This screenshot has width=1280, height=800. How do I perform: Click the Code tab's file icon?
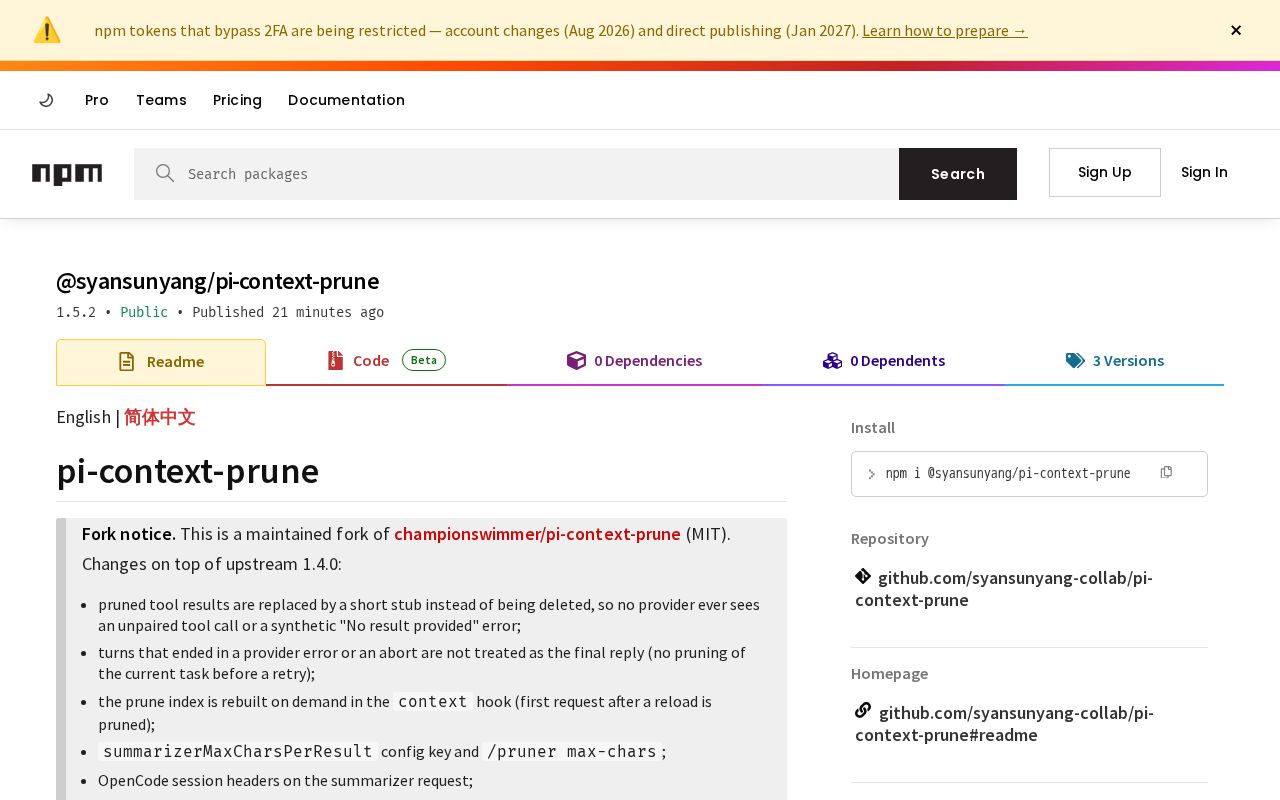(x=335, y=360)
